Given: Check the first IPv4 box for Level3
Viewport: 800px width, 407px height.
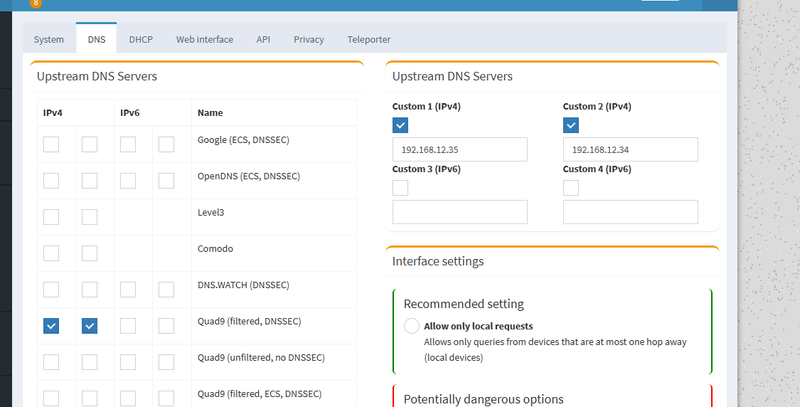Looking at the screenshot, I should [51, 217].
